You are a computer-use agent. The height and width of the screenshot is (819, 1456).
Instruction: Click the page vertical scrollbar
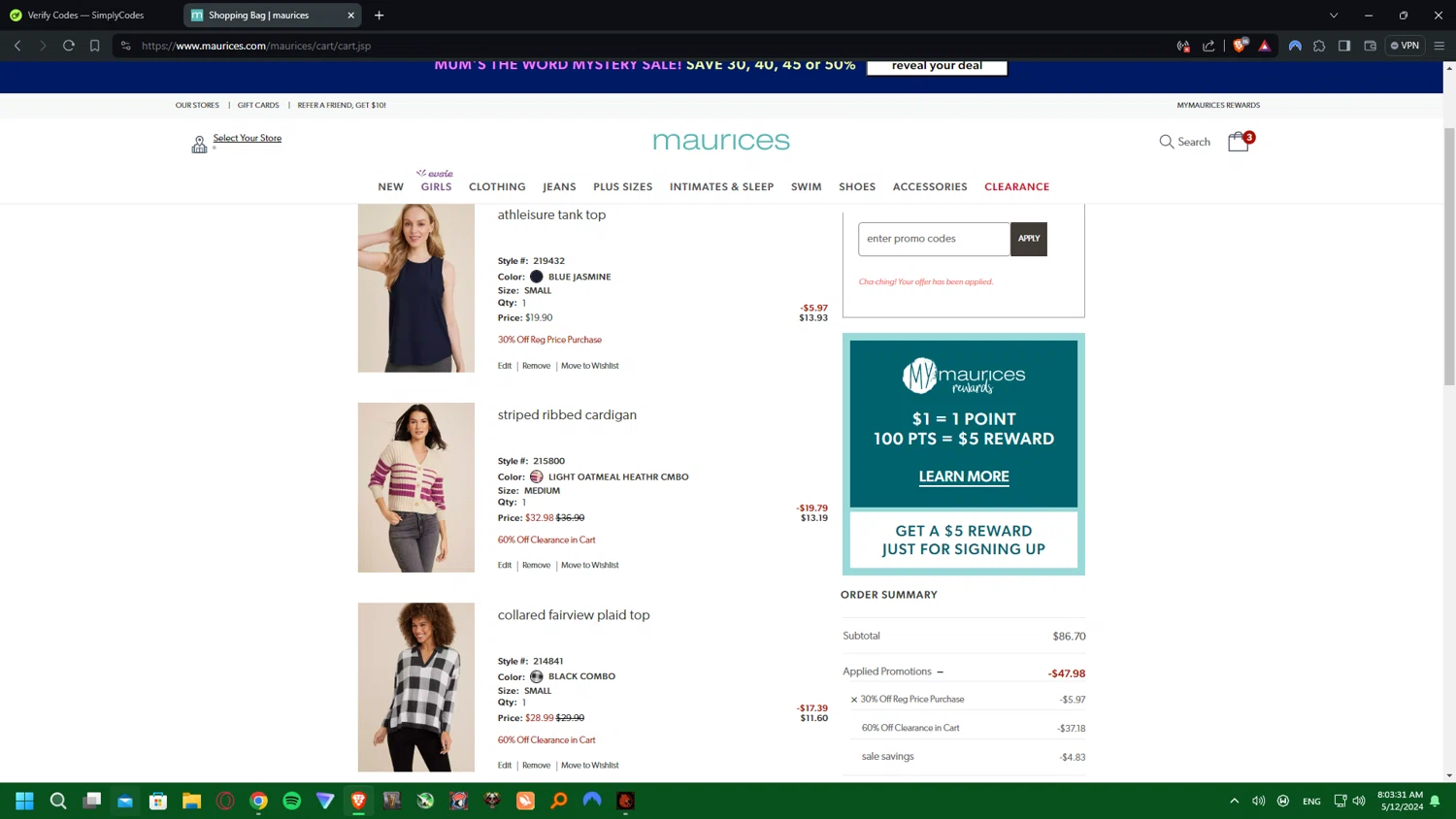point(1449,257)
